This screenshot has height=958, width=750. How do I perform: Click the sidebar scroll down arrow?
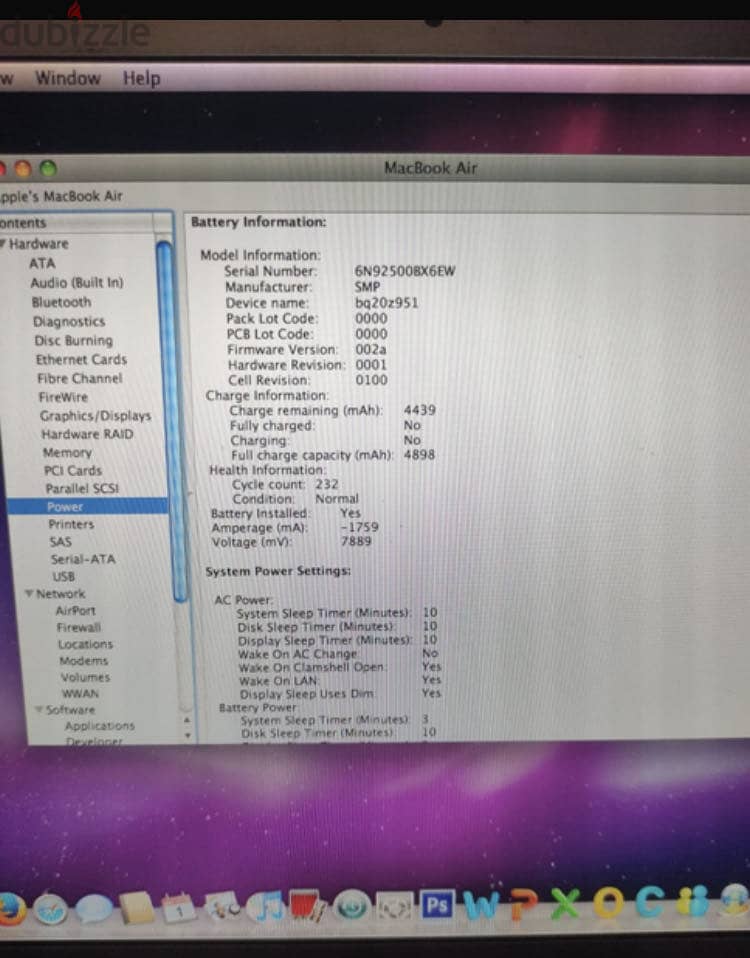[x=188, y=735]
